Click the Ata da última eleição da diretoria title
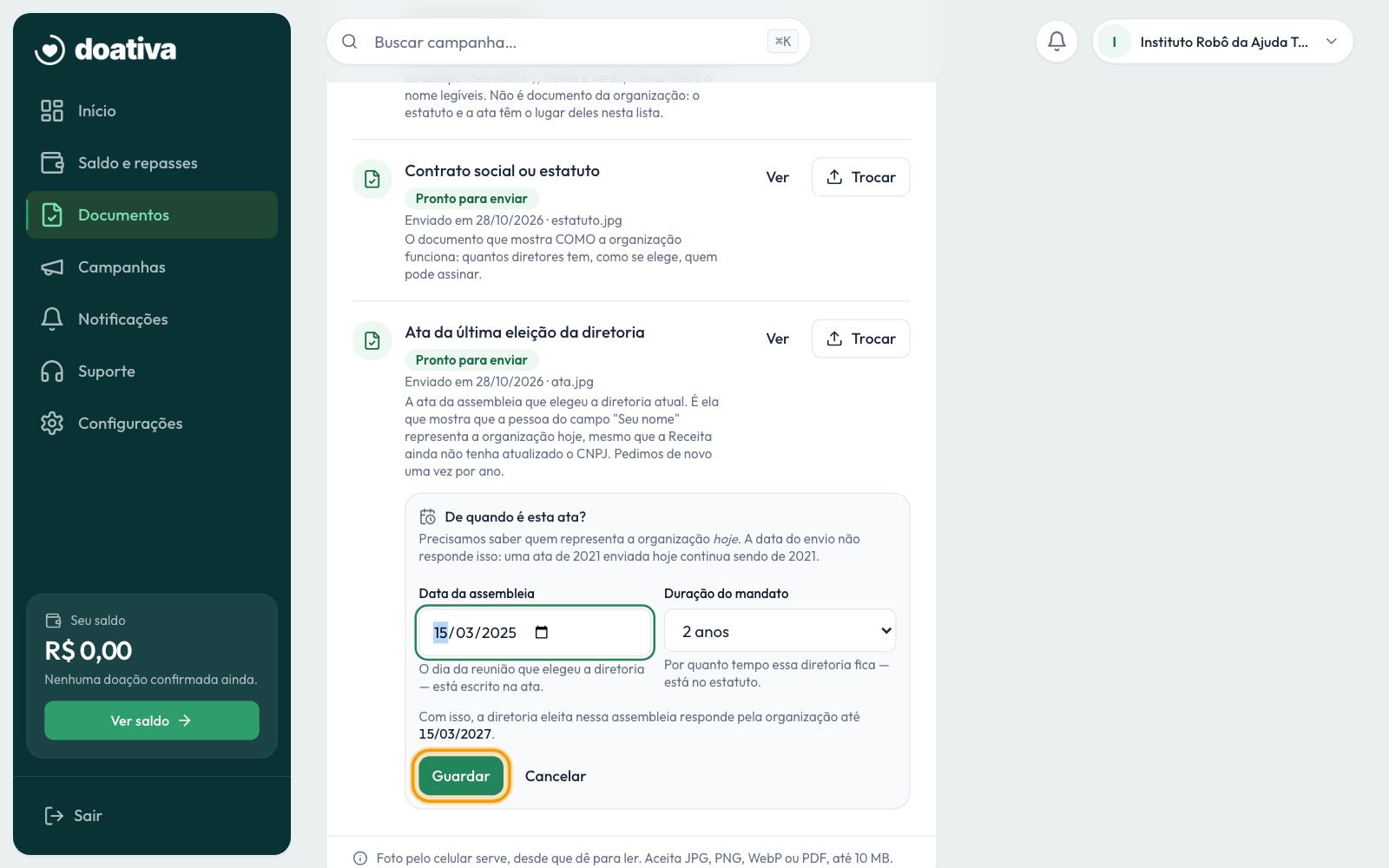The width and height of the screenshot is (1389, 868). pos(524,332)
